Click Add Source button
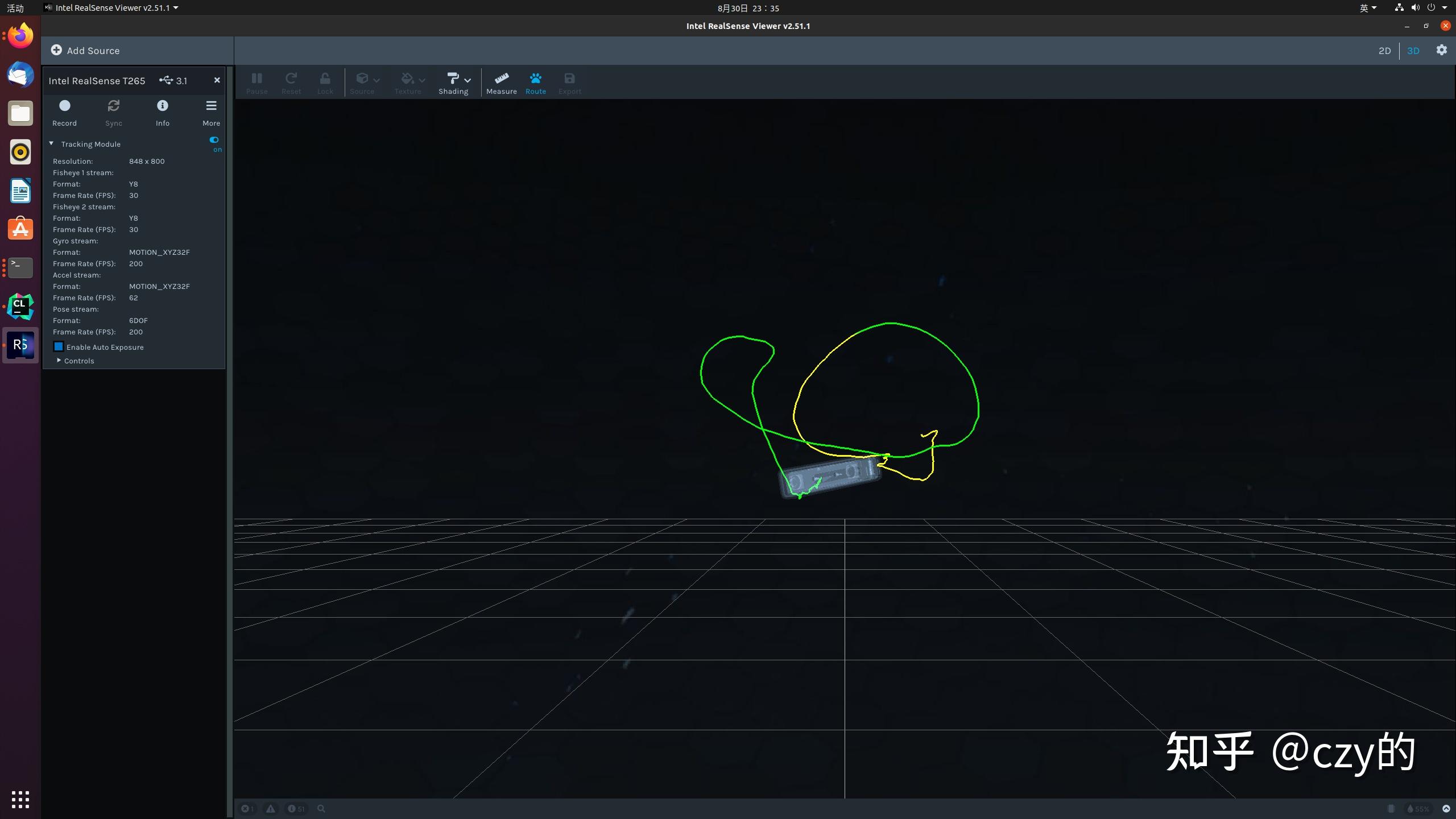Image resolution: width=1456 pixels, height=819 pixels. click(85, 51)
